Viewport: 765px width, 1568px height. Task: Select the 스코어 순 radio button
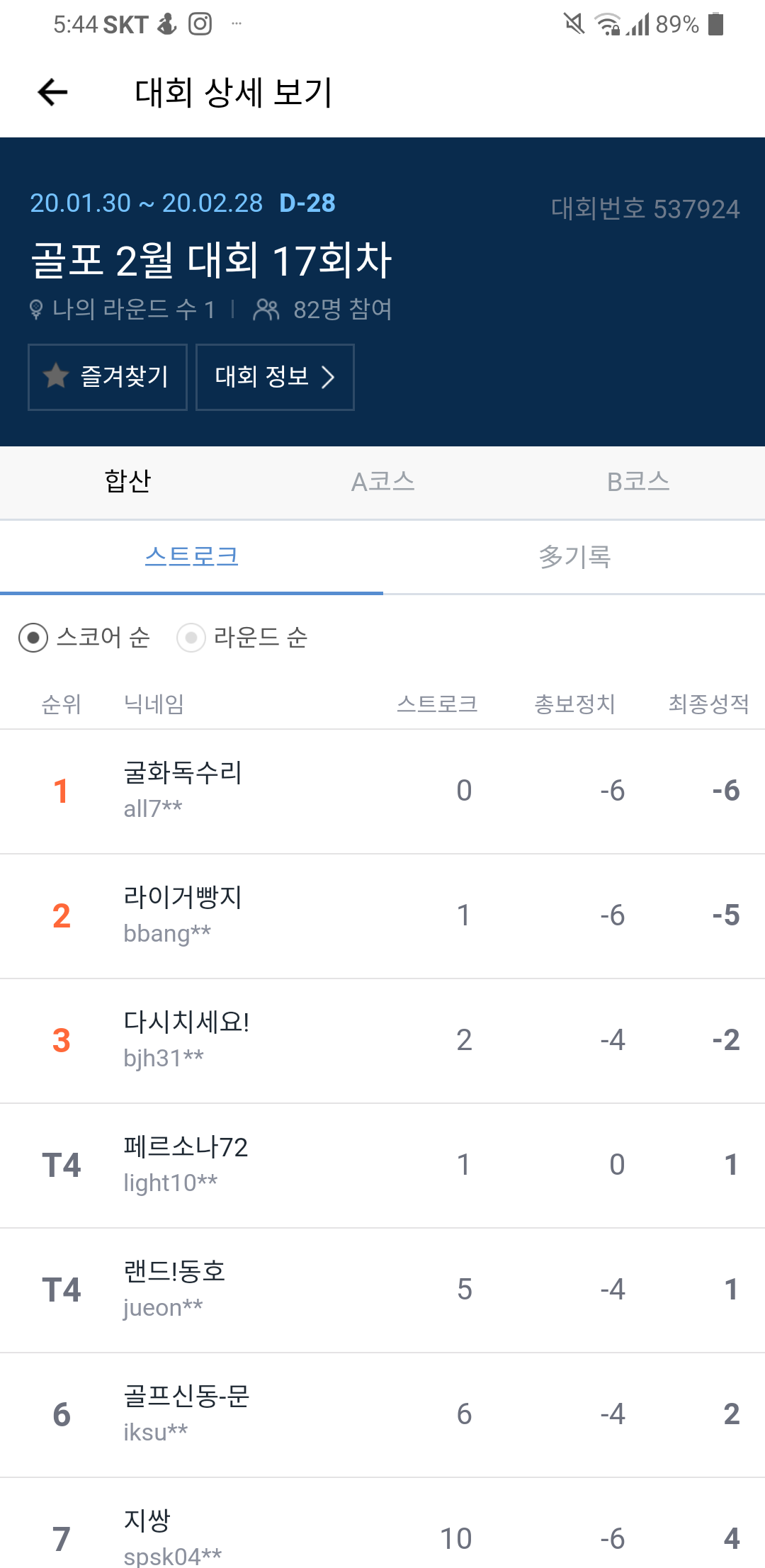click(x=33, y=638)
